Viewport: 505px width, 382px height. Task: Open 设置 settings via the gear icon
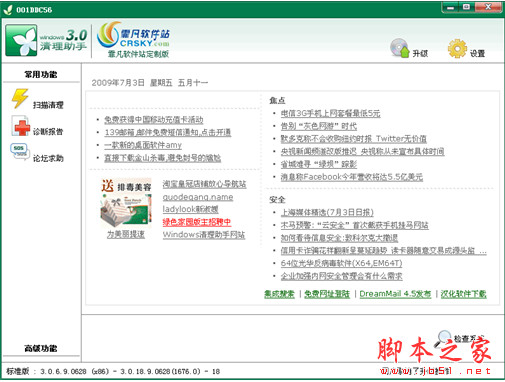(x=457, y=49)
